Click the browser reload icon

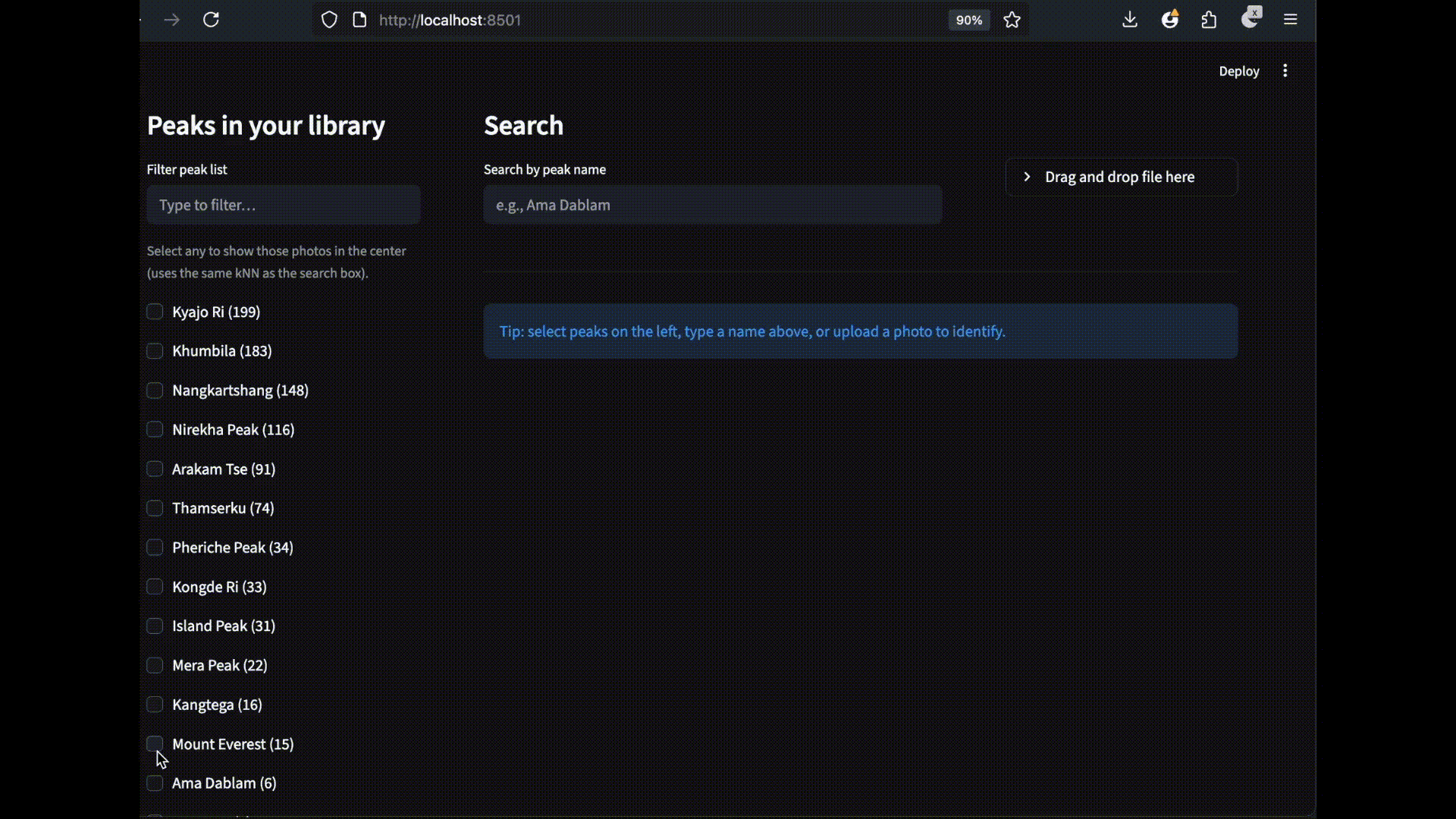click(211, 20)
